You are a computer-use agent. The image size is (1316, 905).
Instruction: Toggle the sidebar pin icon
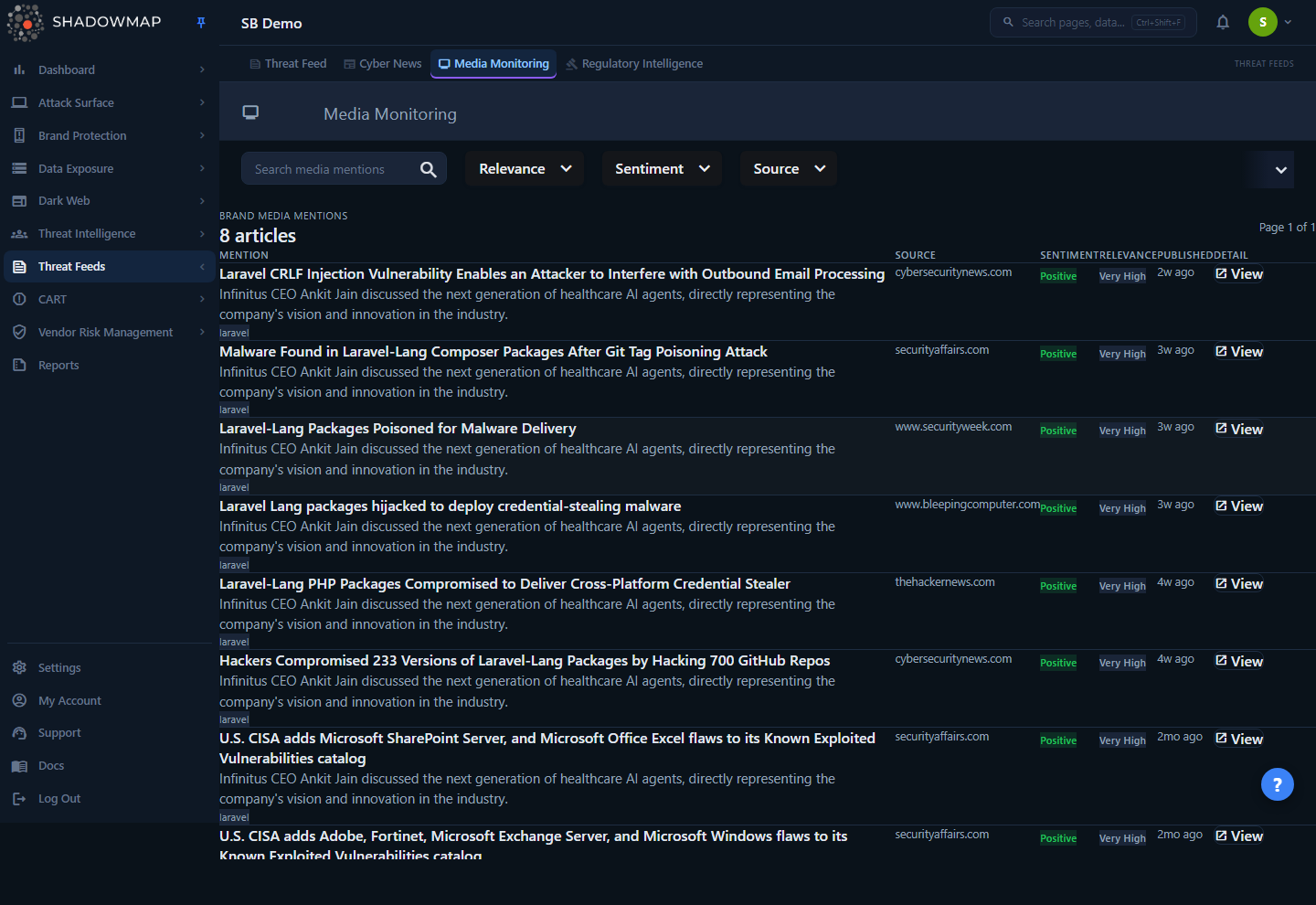coord(201,23)
